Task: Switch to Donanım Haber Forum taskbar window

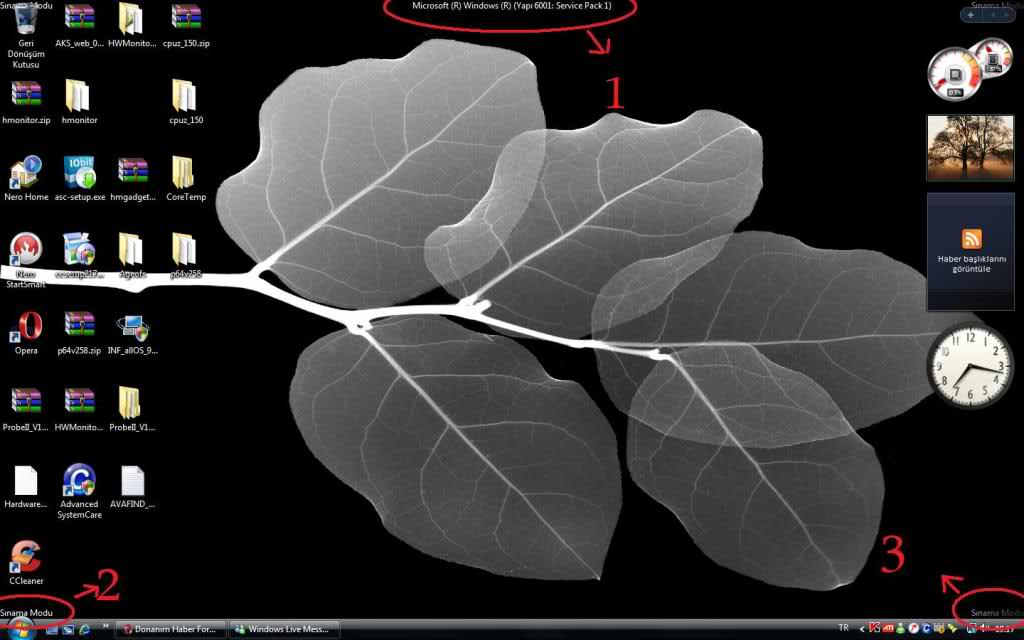Action: 171,629
